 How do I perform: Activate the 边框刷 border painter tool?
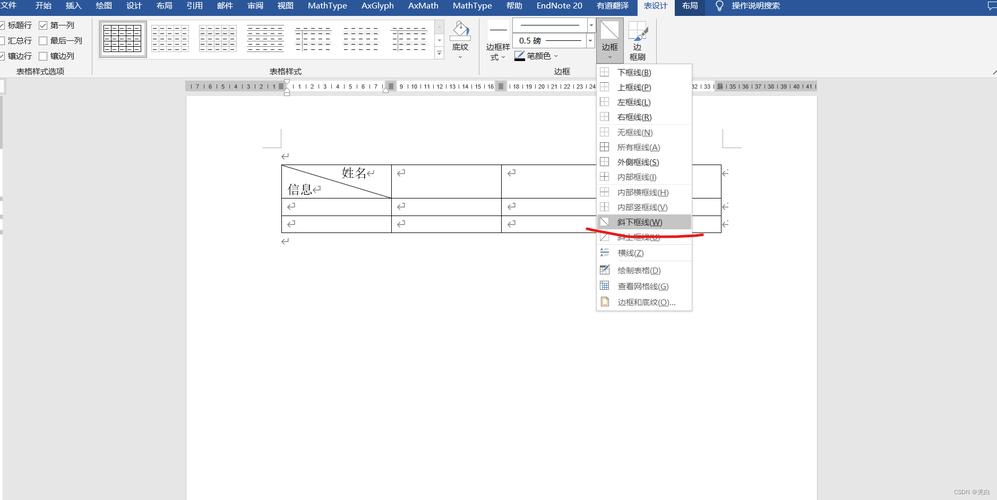[637, 41]
